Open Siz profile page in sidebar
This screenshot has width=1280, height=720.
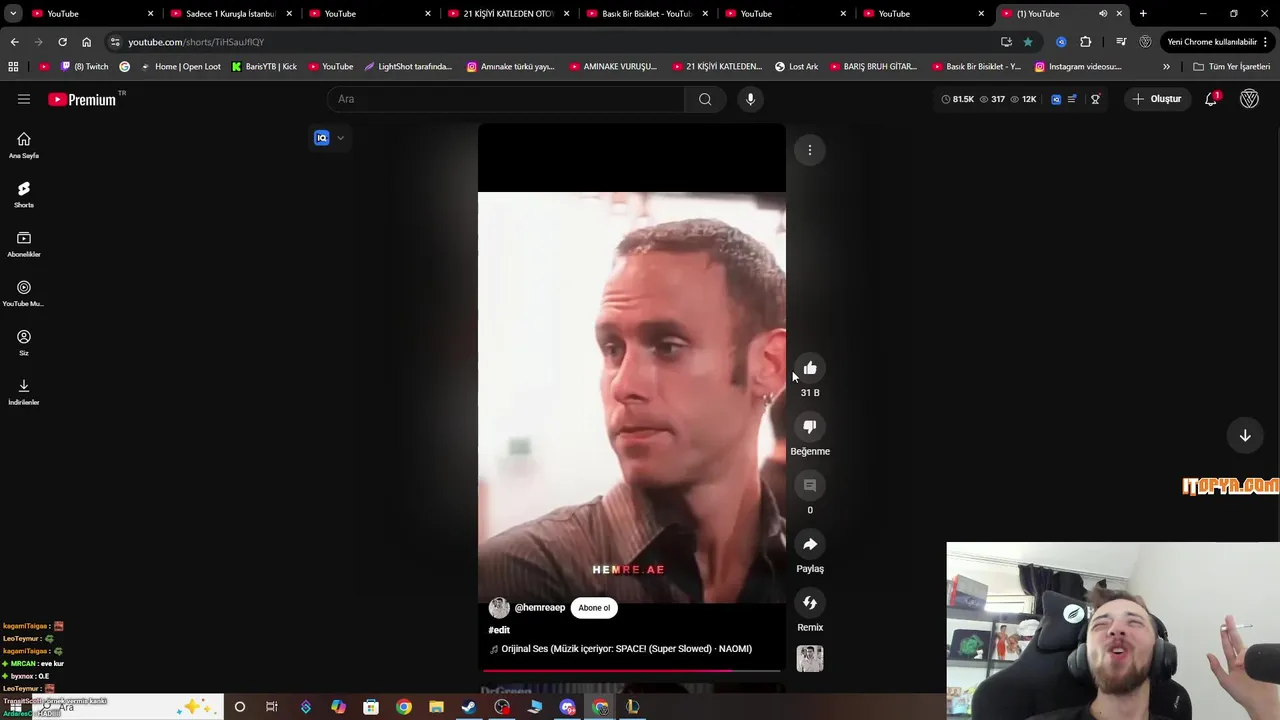pos(24,342)
